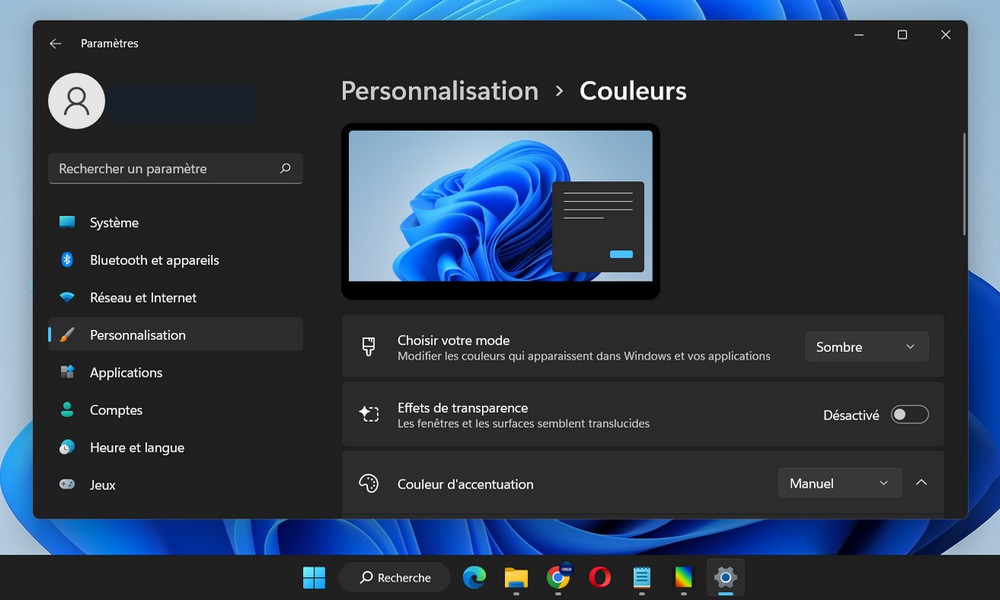1000x600 pixels.
Task: Open Jeux via its gamepad icon
Action: (67, 485)
